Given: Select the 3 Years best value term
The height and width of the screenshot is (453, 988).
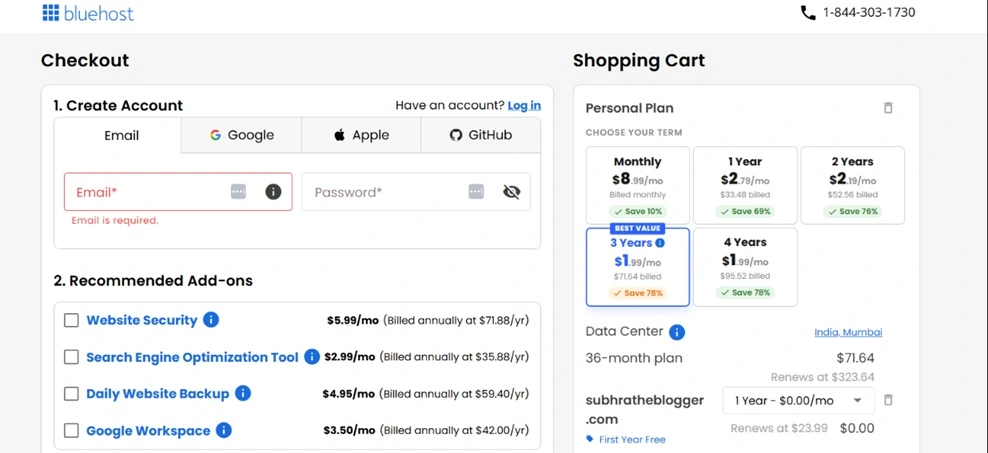Looking at the screenshot, I should 638,267.
